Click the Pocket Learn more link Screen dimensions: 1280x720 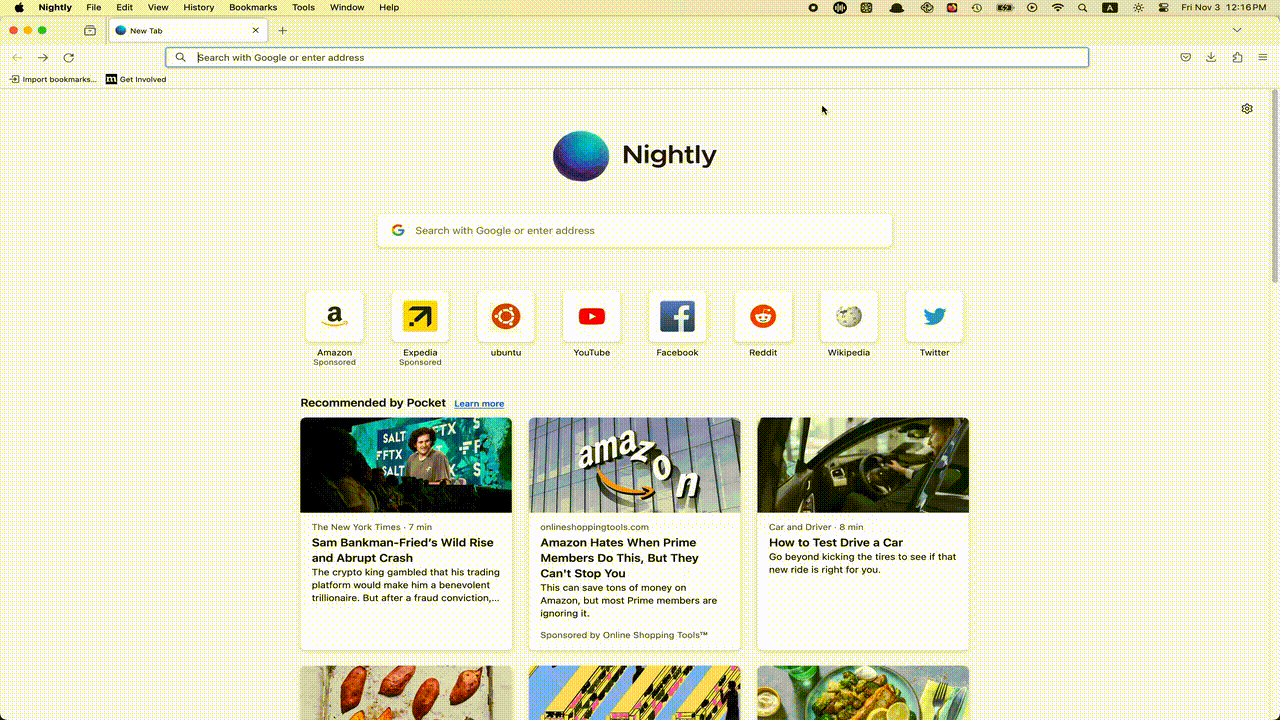(479, 404)
